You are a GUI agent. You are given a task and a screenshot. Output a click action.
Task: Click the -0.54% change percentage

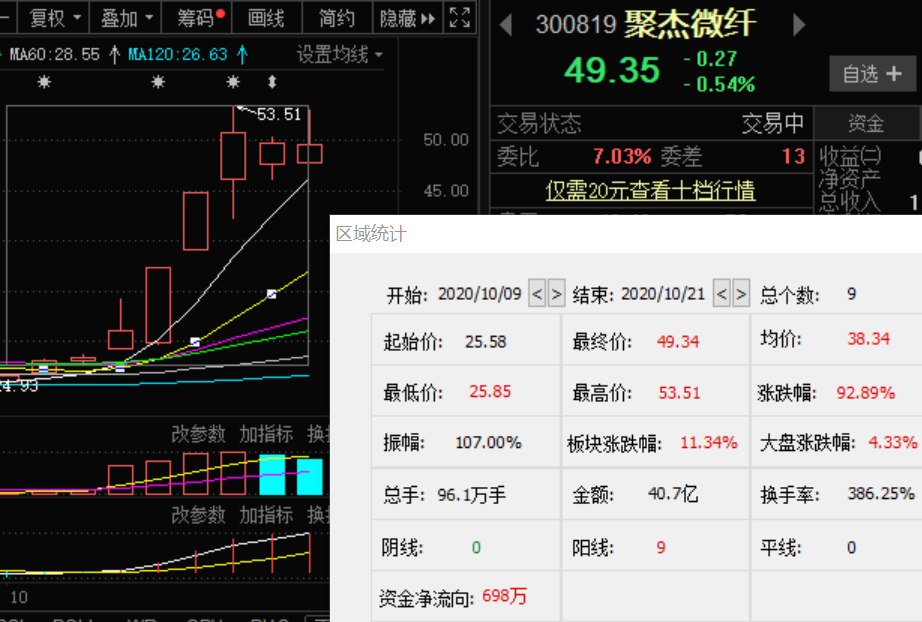coord(719,85)
